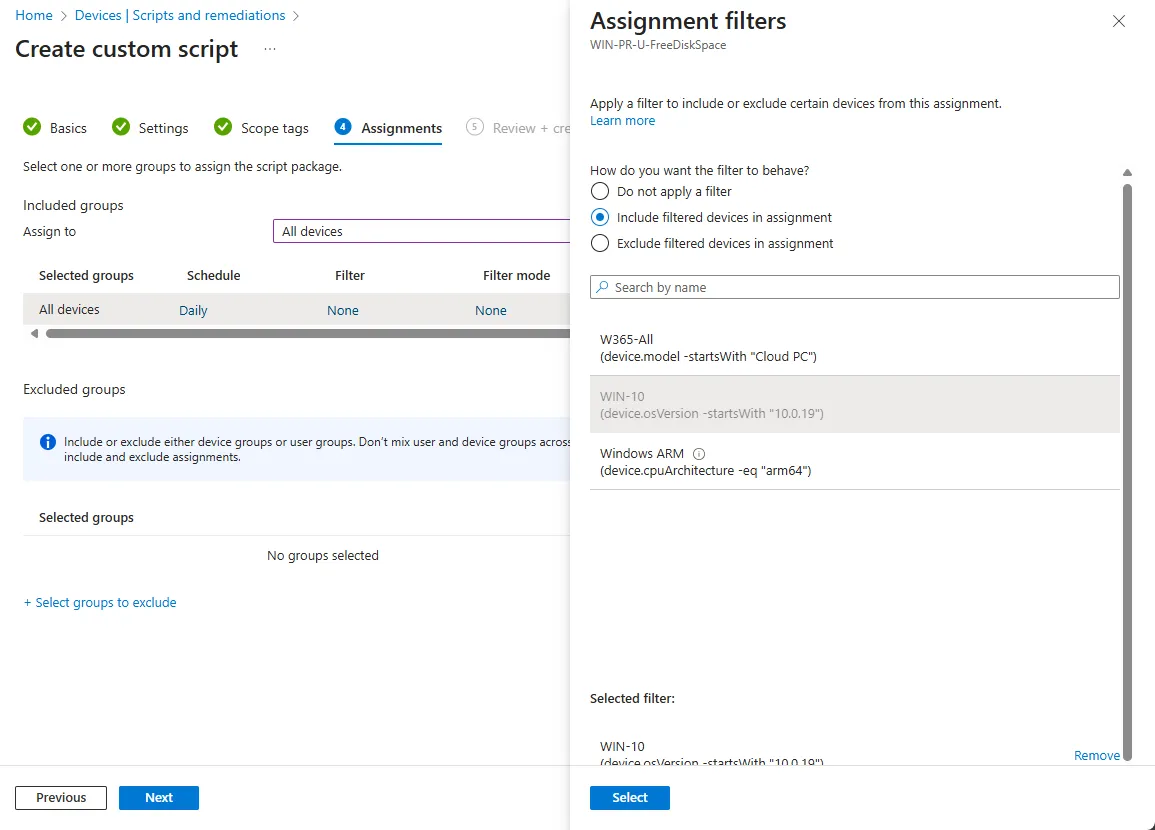Go to the Settings tab
The height and width of the screenshot is (830, 1155).
click(x=164, y=128)
